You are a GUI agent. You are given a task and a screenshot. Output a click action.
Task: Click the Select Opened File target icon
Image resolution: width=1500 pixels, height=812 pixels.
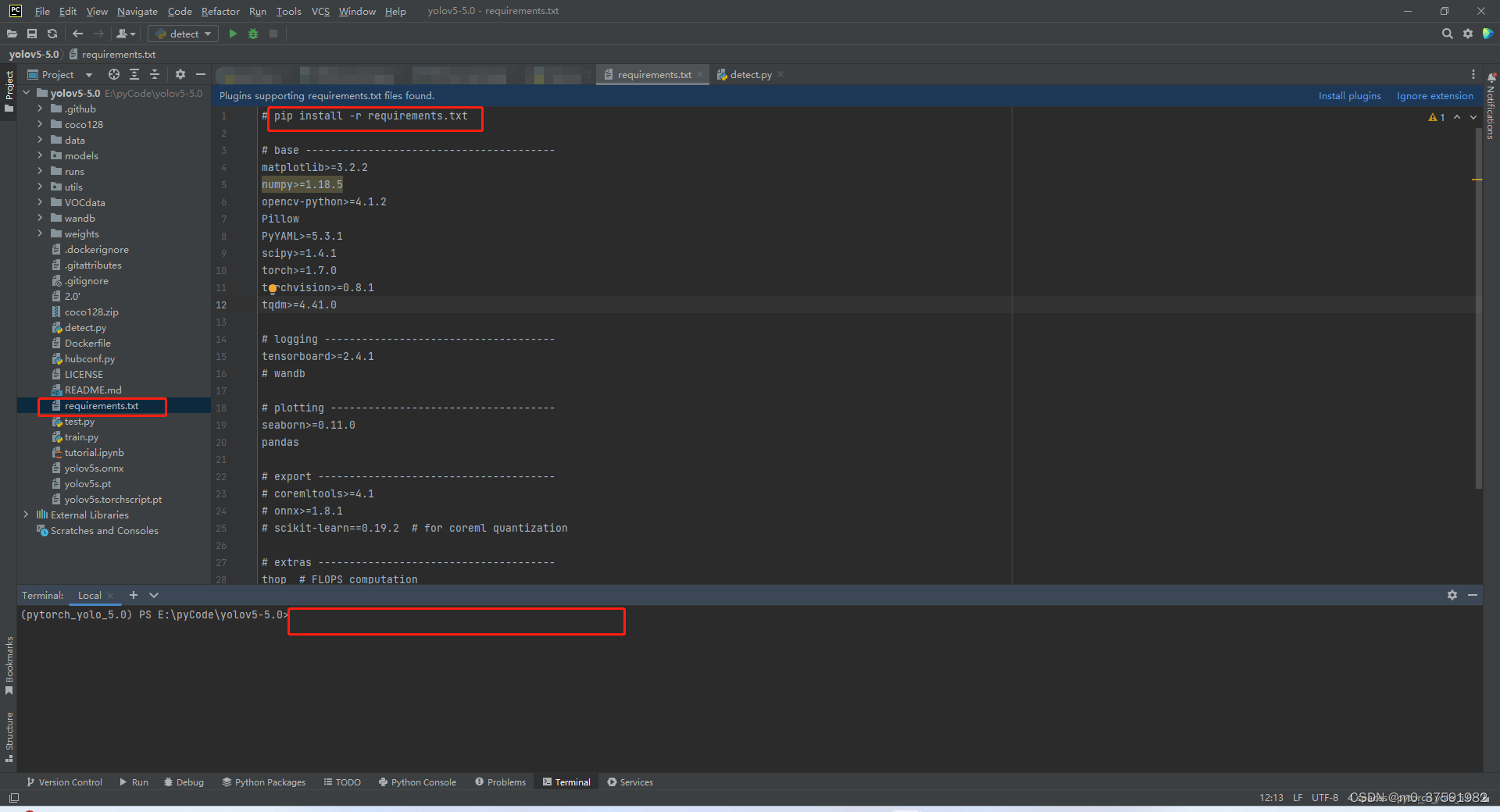[114, 74]
